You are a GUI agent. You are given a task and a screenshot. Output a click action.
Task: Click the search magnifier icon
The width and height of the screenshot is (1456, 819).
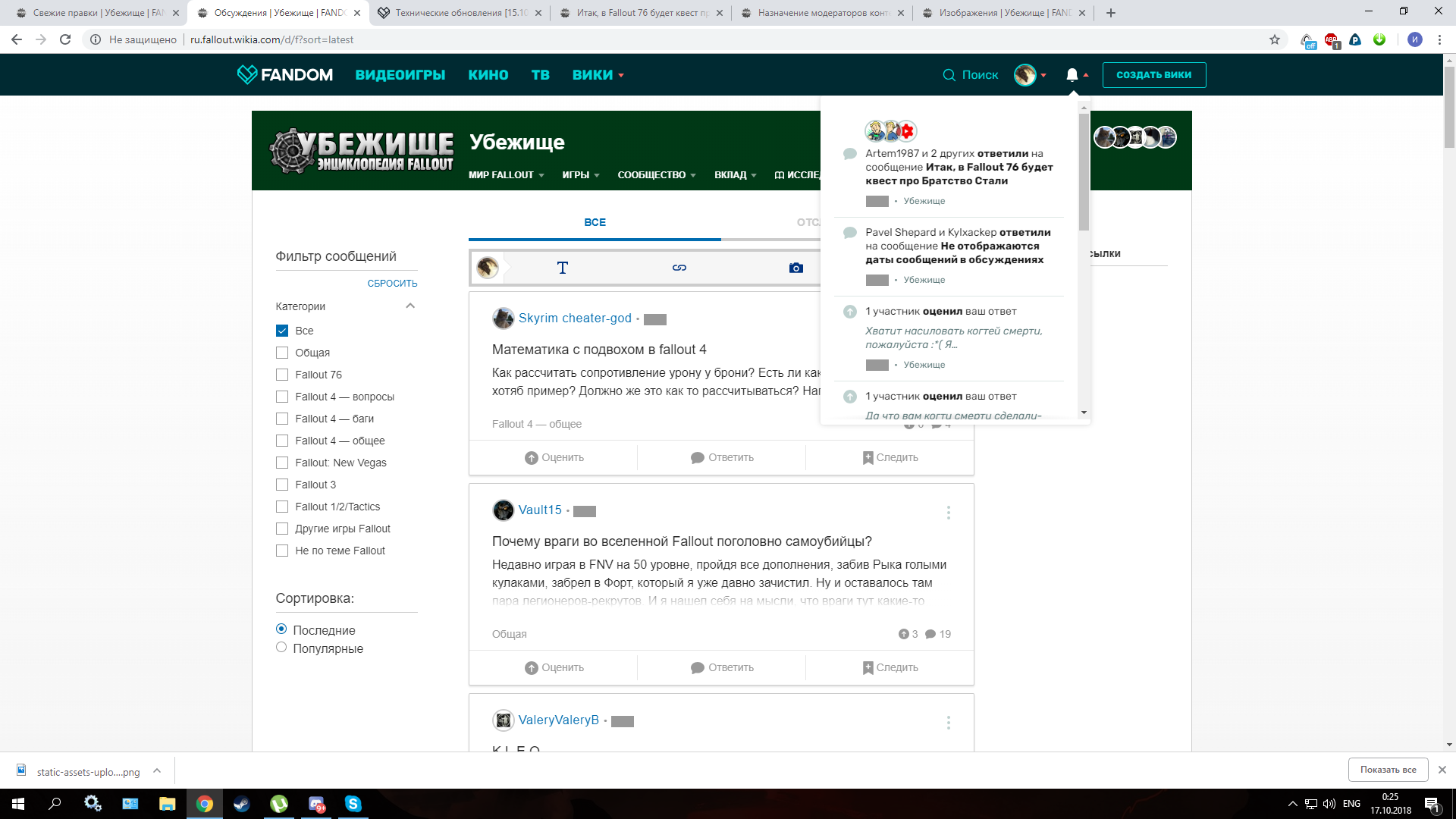[x=949, y=75]
